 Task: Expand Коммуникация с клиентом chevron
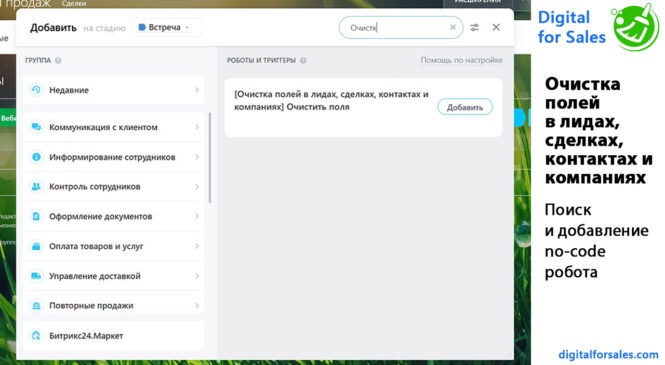coord(197,127)
